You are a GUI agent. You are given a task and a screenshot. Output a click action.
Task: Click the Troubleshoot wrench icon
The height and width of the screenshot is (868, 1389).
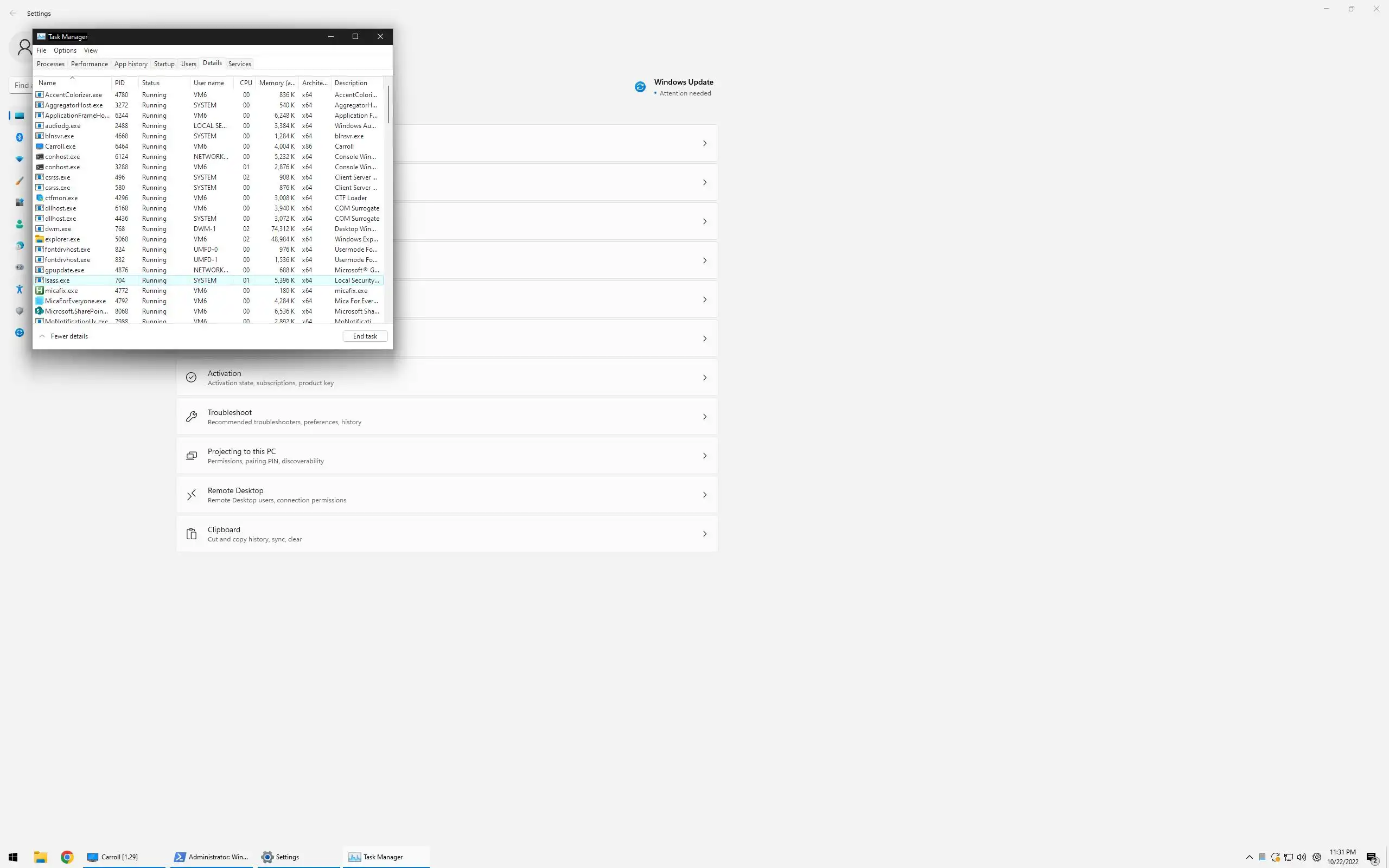191,417
